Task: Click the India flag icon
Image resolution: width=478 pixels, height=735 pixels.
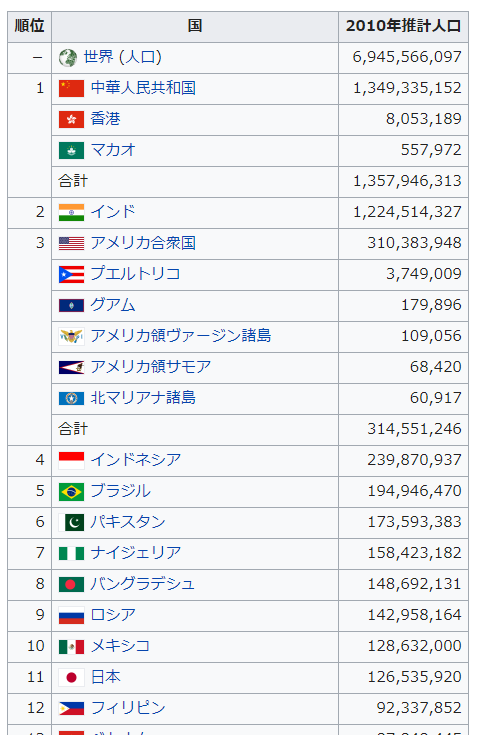Action: pyautogui.click(x=71, y=212)
